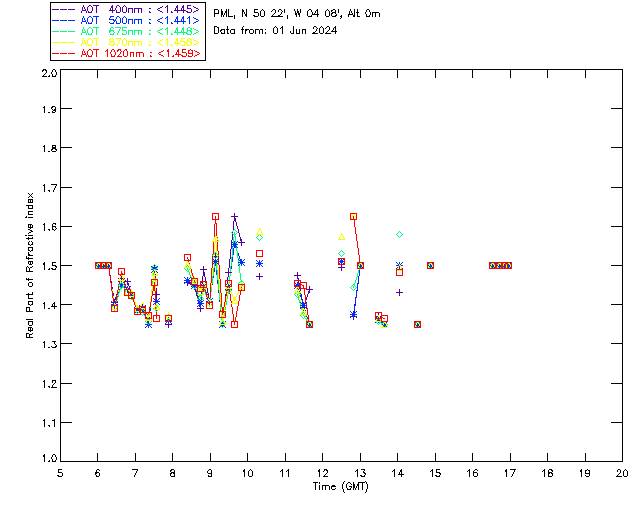This screenshot has width=640, height=512.
Task: Click the 1.0 y-axis label
Action: (49, 459)
